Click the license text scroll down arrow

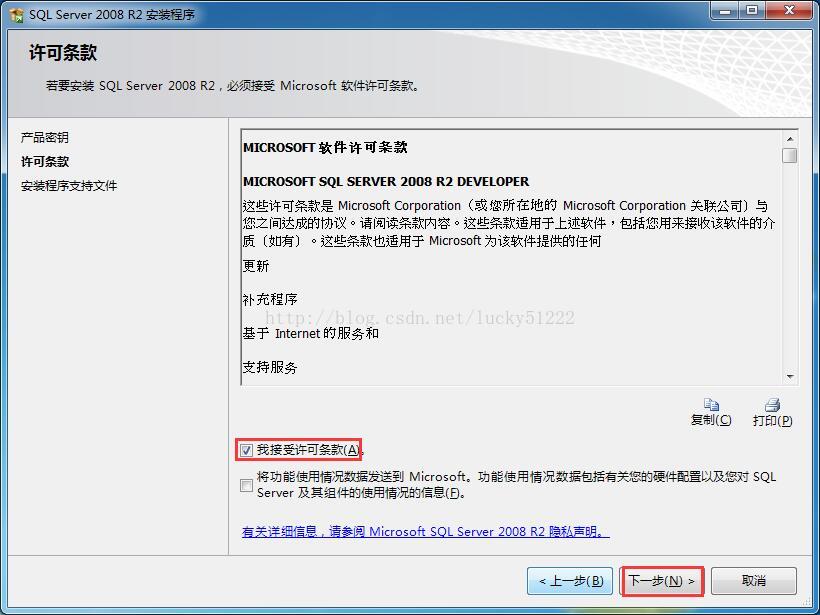coord(790,377)
